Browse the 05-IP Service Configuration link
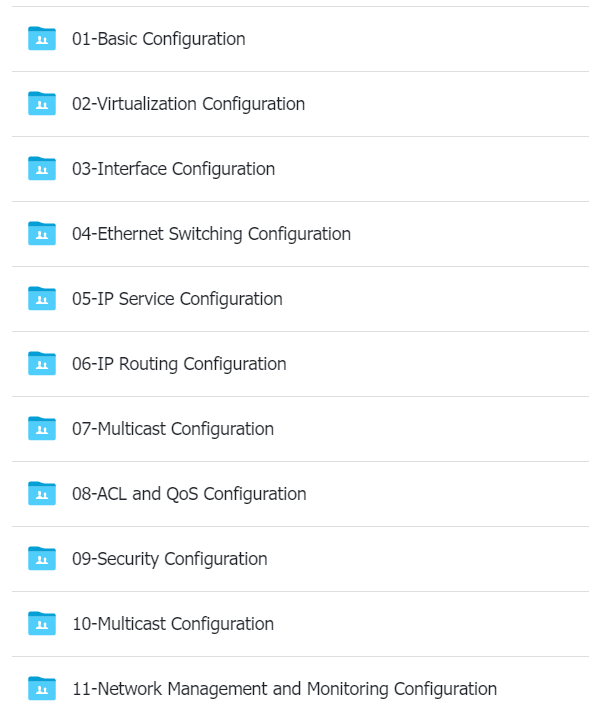 click(x=177, y=298)
